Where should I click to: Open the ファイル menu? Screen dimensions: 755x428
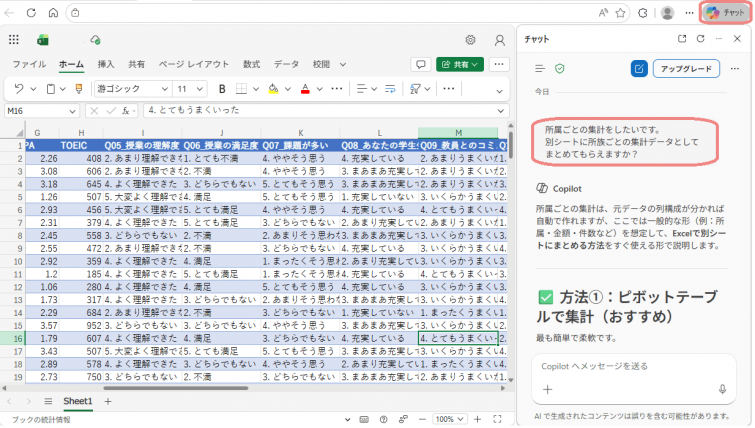point(29,65)
